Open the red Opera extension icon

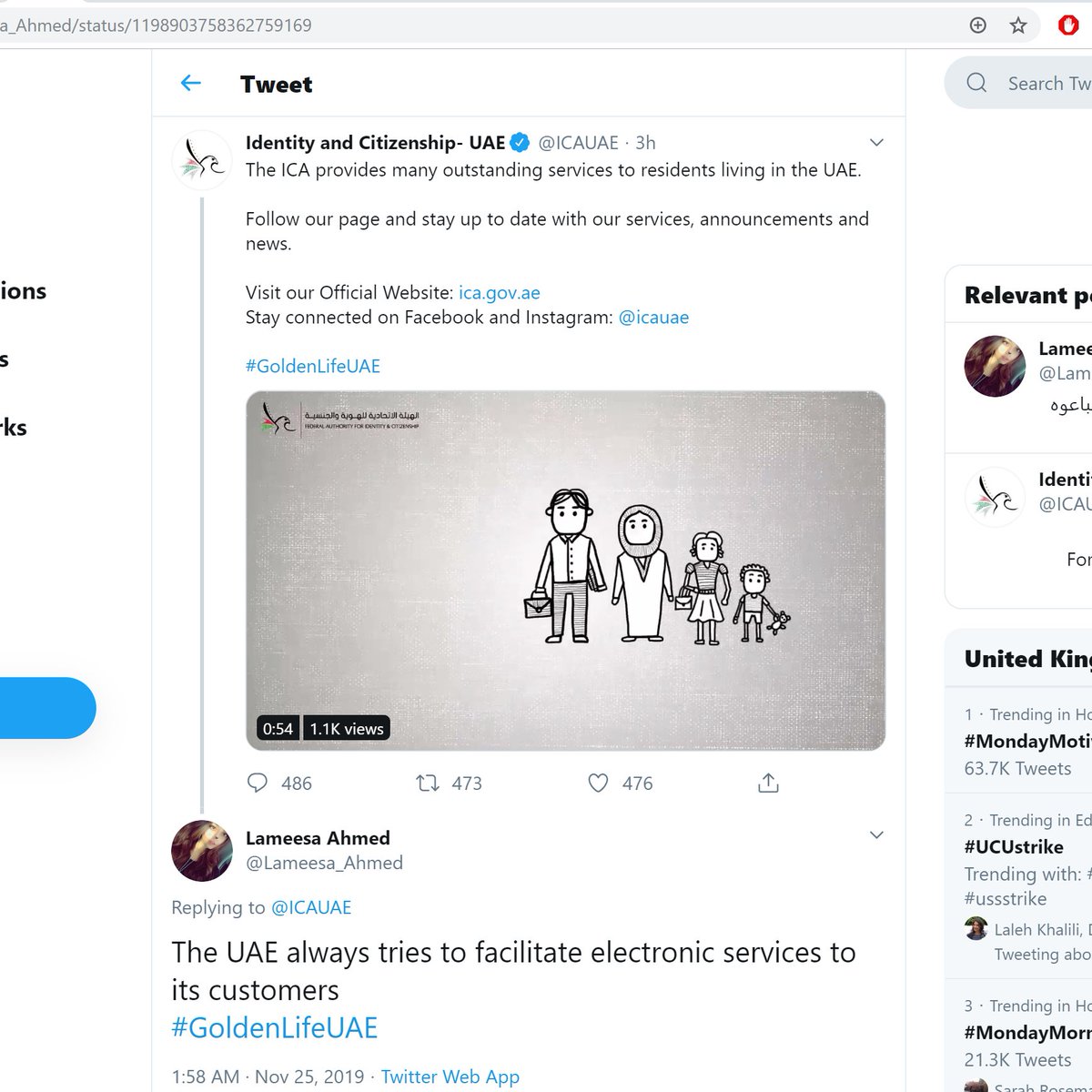pos(1068,25)
